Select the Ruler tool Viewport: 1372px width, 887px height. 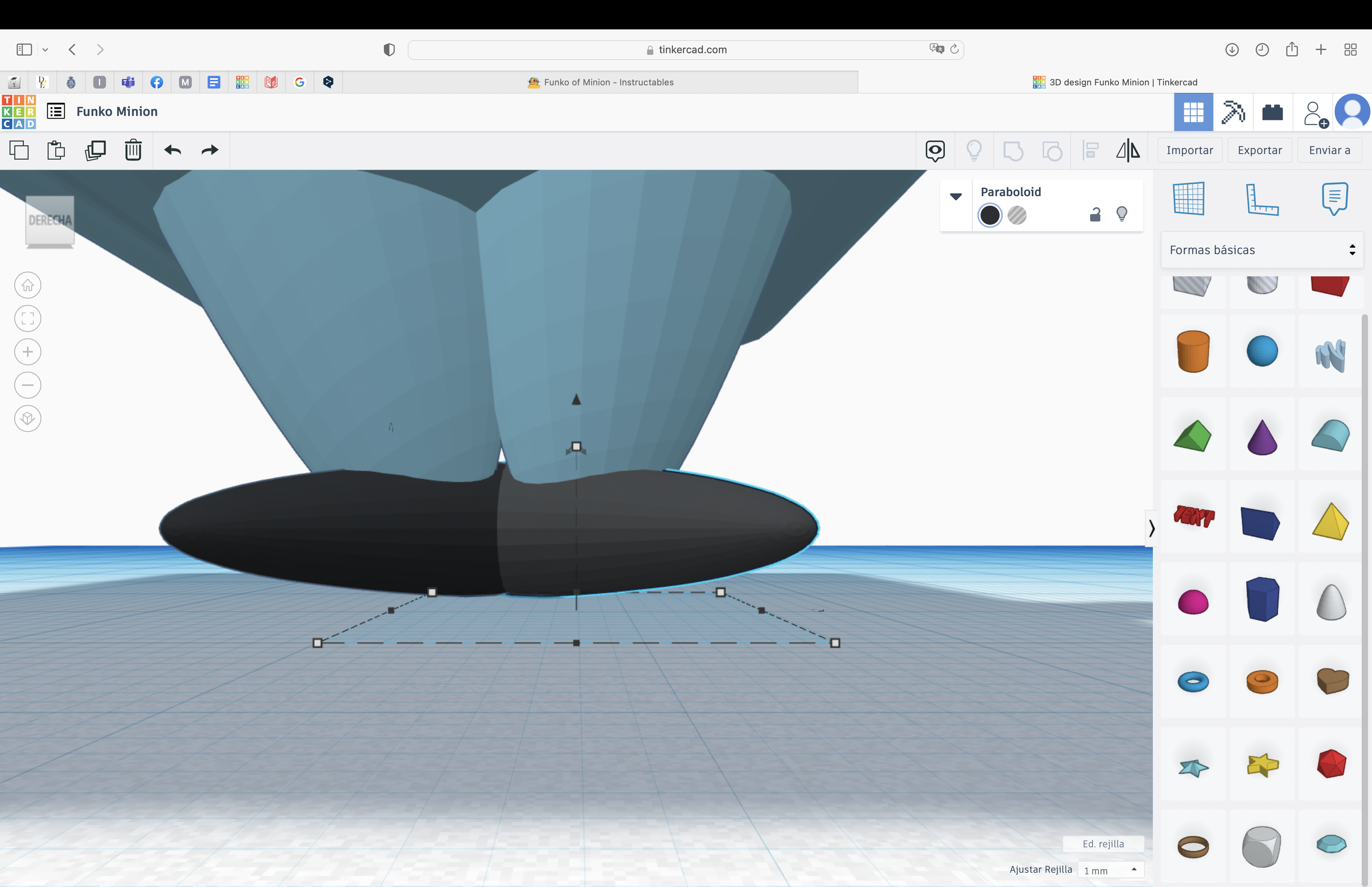pos(1262,199)
